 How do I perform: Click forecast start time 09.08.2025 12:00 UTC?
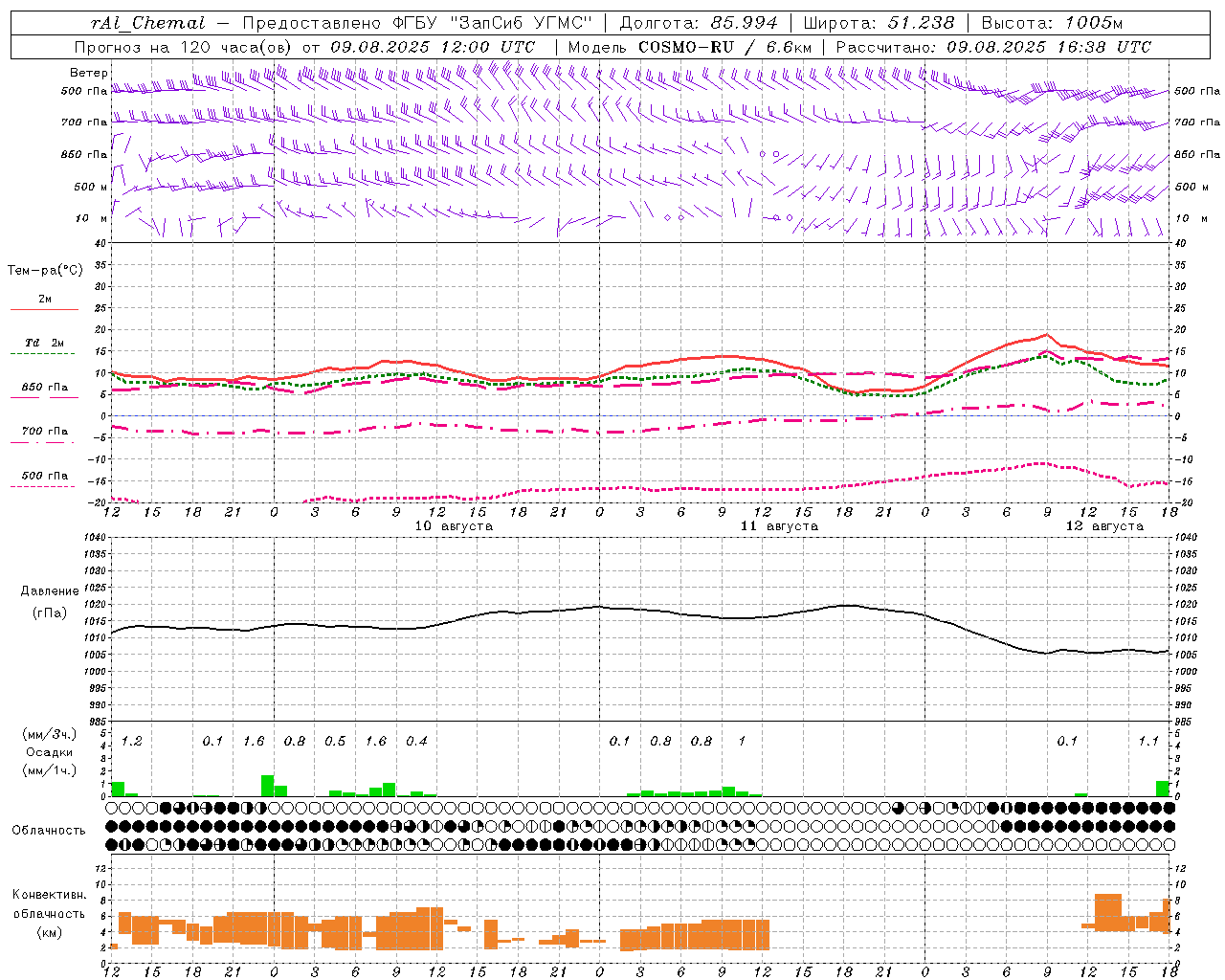(433, 47)
